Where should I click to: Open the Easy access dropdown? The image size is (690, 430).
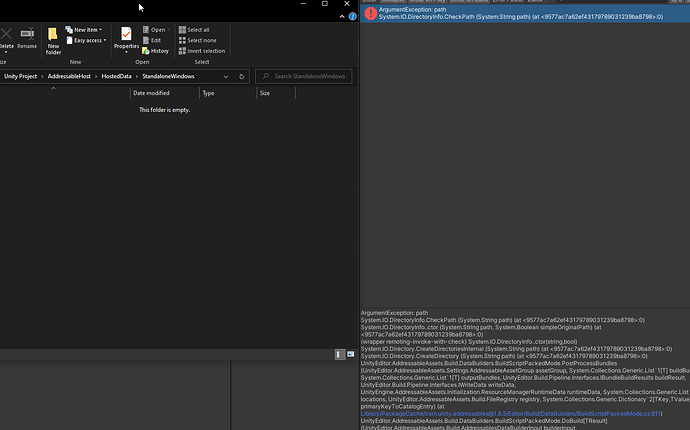pos(86,40)
